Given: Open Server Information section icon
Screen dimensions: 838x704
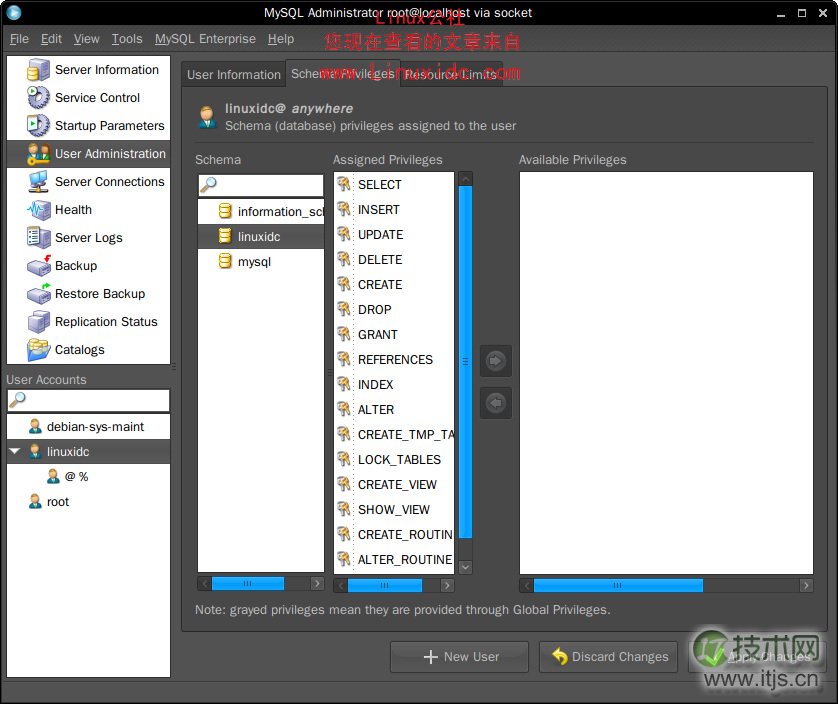Looking at the screenshot, I should [38, 69].
